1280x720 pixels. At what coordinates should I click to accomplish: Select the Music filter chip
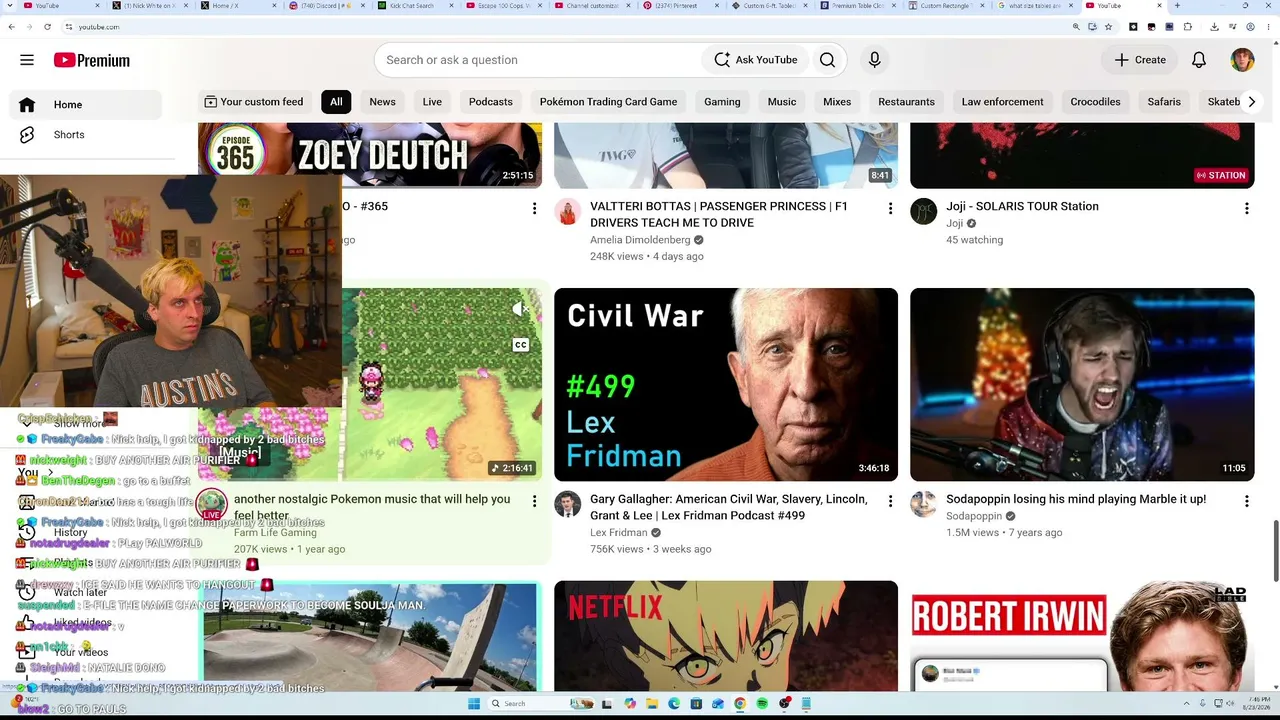(x=782, y=102)
